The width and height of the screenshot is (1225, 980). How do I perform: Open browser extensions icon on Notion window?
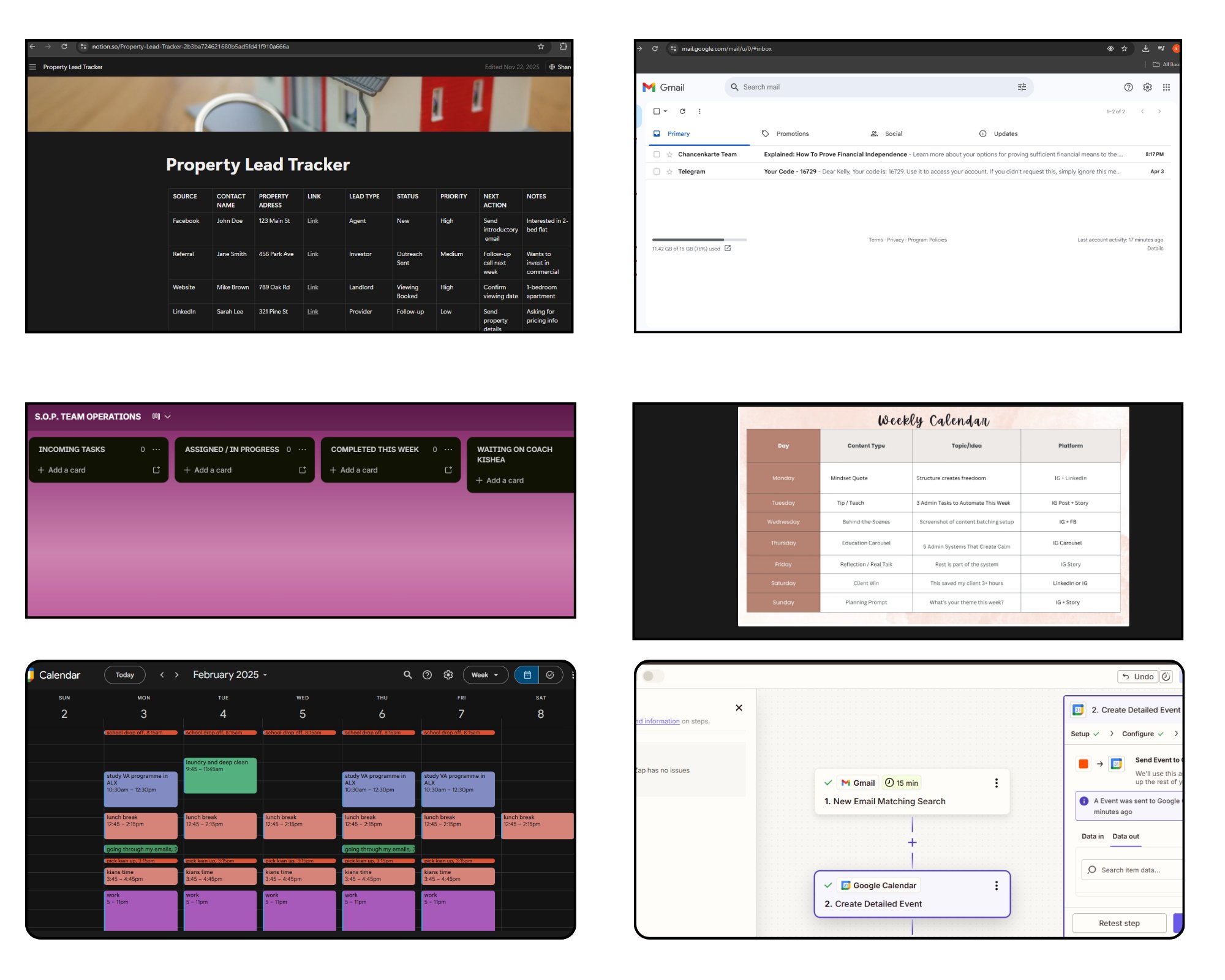click(x=563, y=47)
